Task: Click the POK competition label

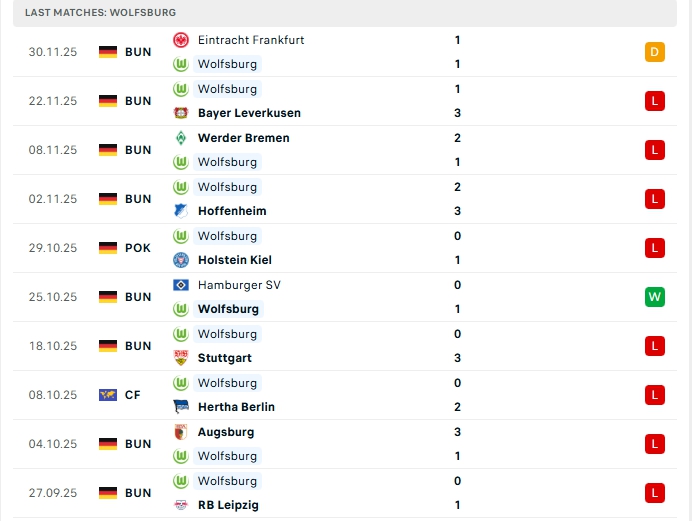Action: 138,248
